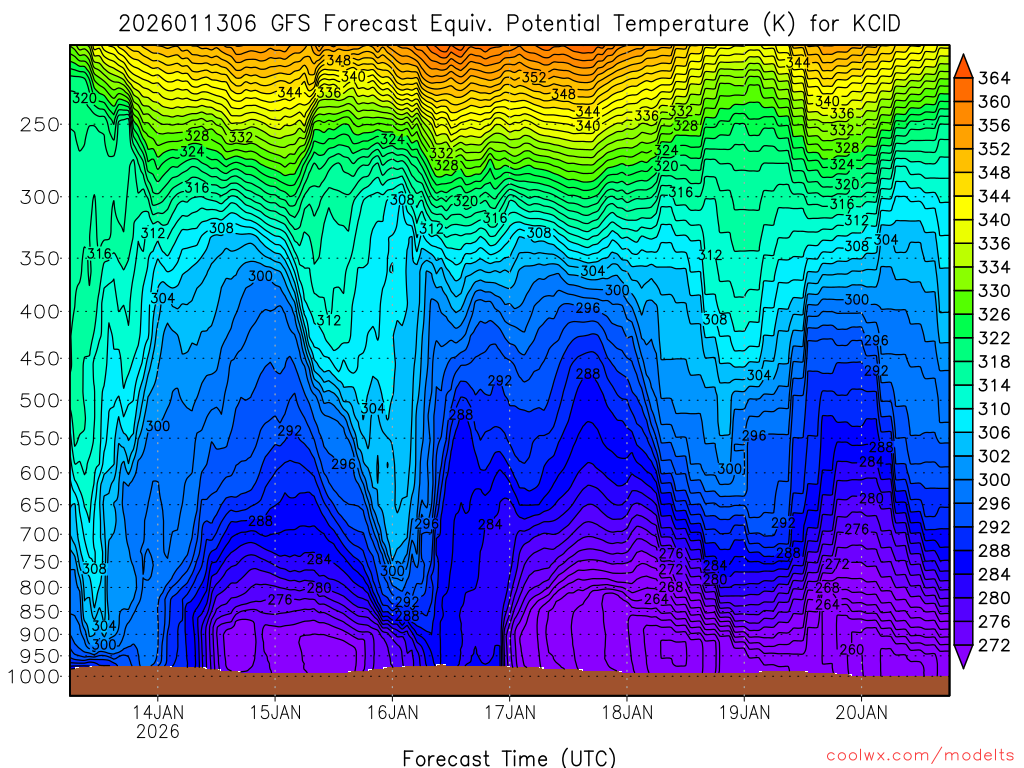Screen dimensions: 1024x768
Task: Click the 310 value on the color scale
Action: pos(994,409)
